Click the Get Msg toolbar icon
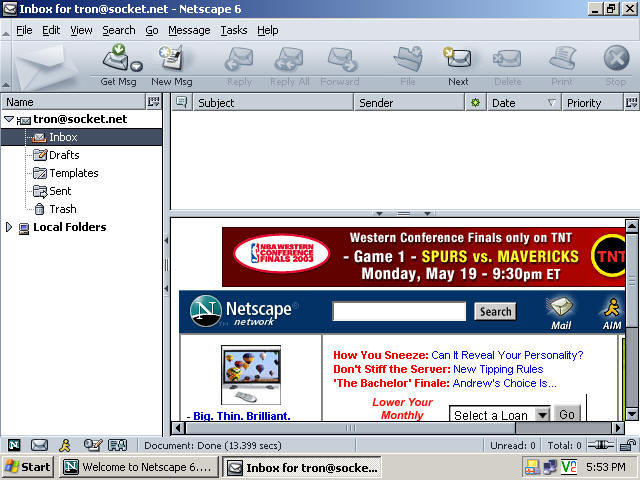 tap(116, 58)
